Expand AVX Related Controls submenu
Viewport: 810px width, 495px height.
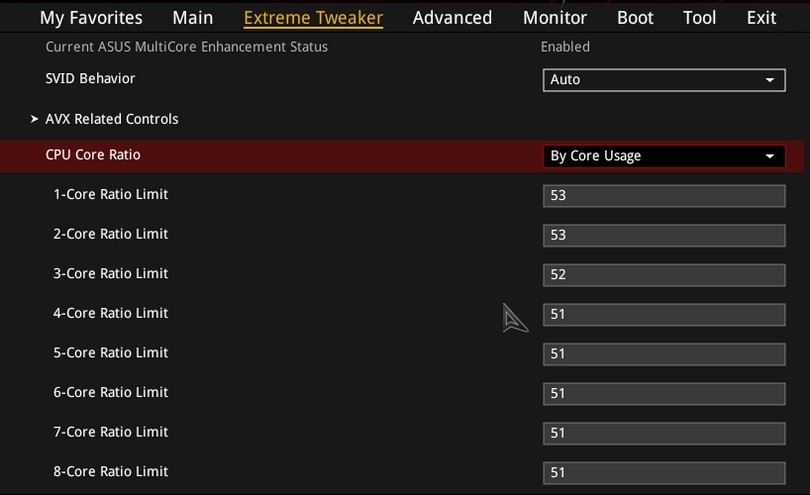[112, 119]
